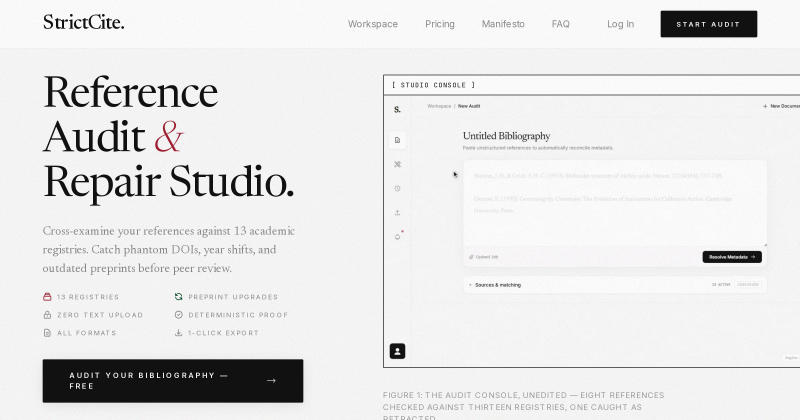Click the All Formats file icon
The image size is (800, 420).
[x=47, y=333]
